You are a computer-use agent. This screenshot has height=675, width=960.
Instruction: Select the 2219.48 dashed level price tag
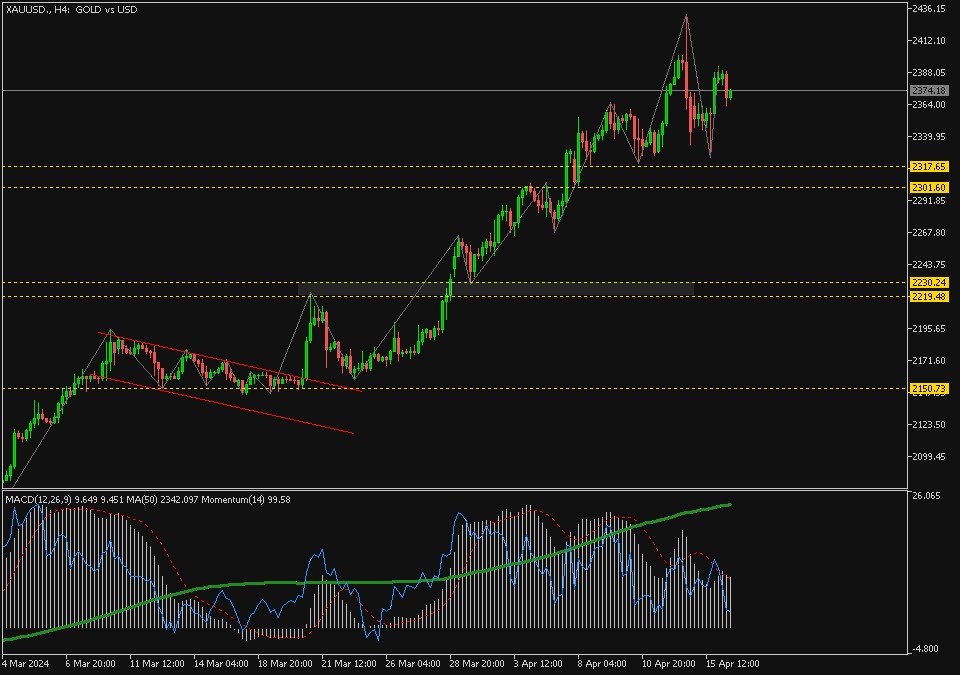tap(928, 296)
